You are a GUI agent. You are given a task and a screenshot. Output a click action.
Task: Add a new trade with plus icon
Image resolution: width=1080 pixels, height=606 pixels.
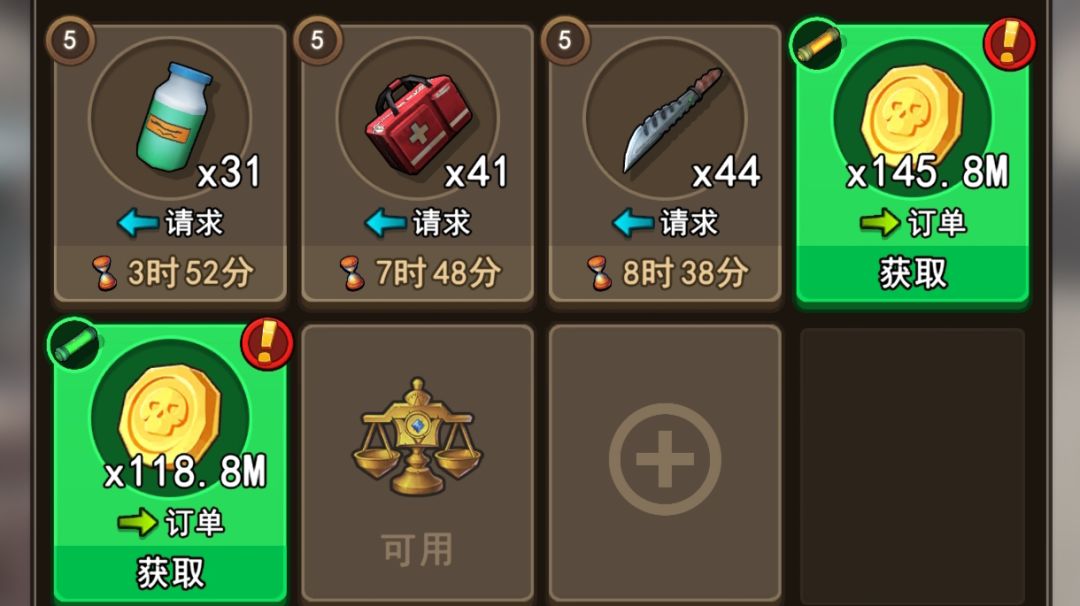point(665,459)
